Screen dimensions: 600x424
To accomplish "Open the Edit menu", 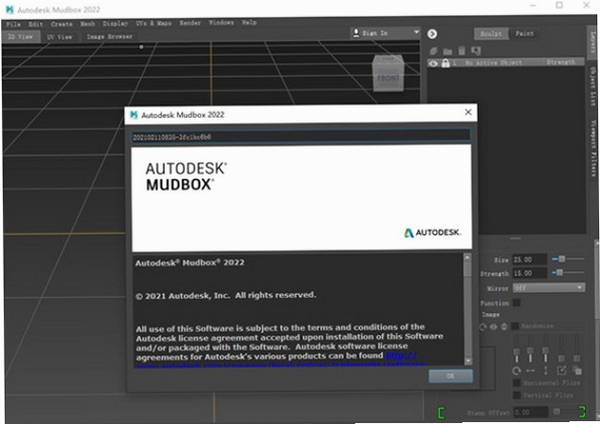I will pos(36,24).
